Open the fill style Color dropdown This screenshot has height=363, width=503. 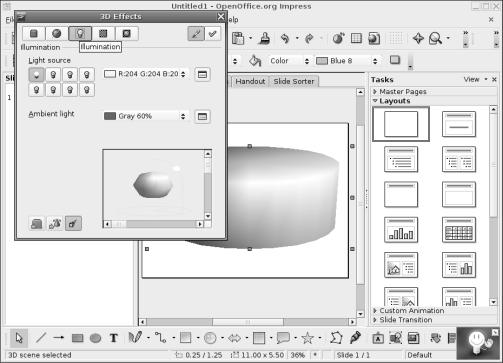pos(289,61)
